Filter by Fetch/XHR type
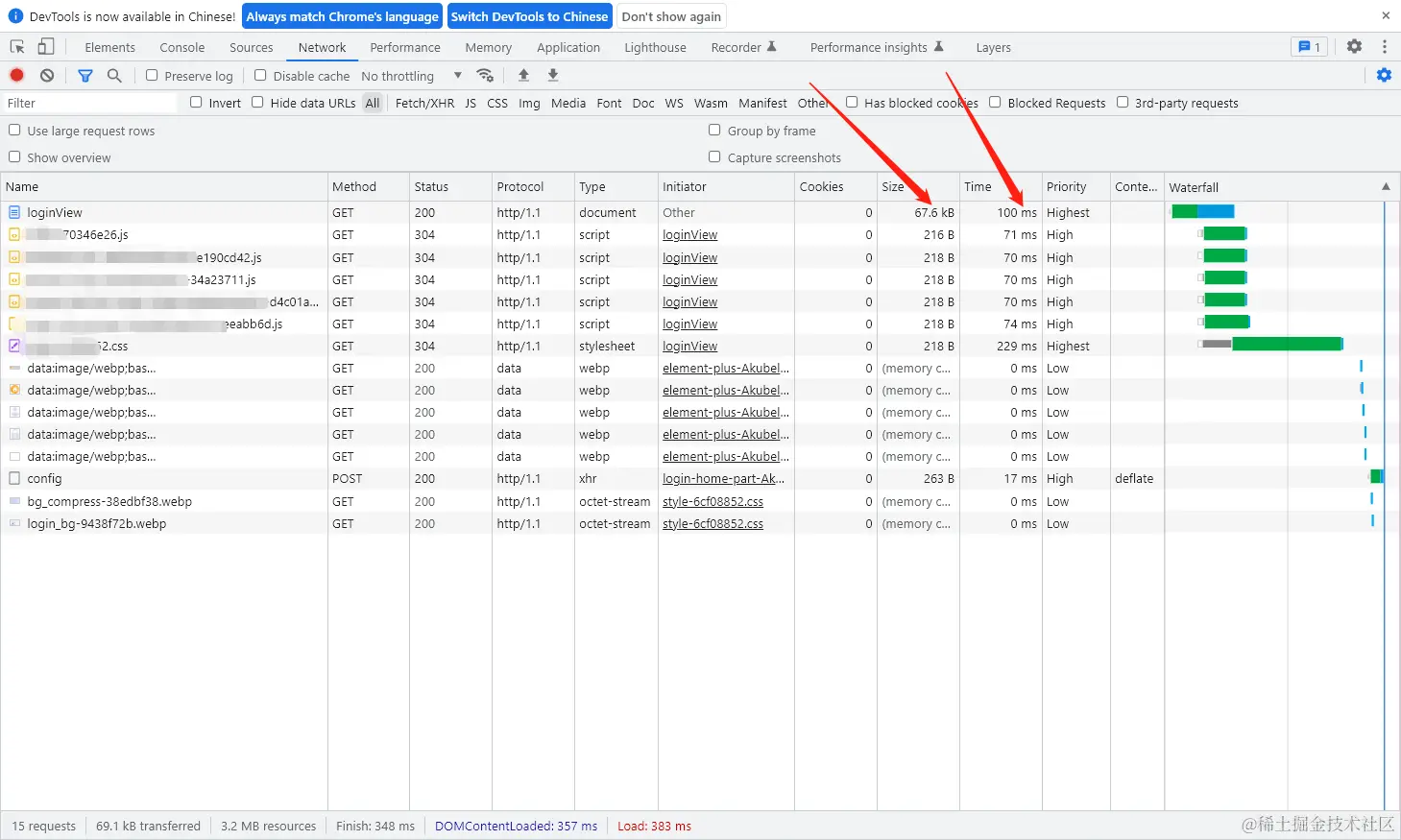 [424, 103]
